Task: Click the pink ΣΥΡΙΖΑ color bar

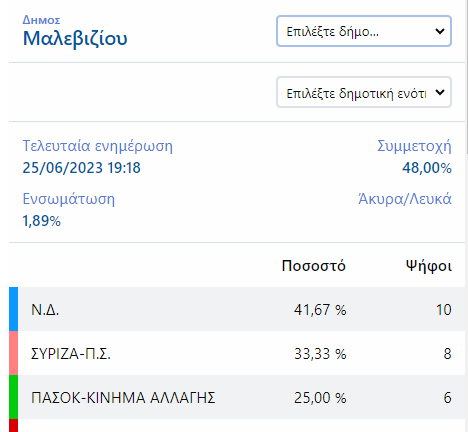Action: 13,353
